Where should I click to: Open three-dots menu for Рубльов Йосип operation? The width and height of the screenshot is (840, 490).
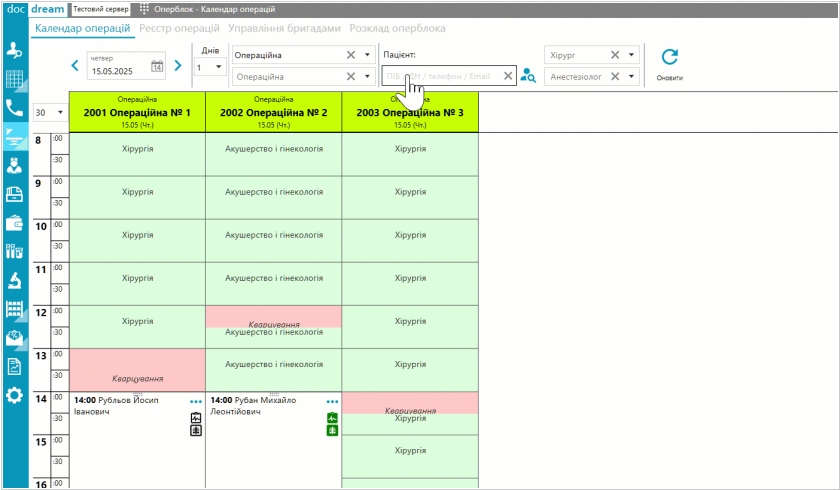pyautogui.click(x=196, y=401)
